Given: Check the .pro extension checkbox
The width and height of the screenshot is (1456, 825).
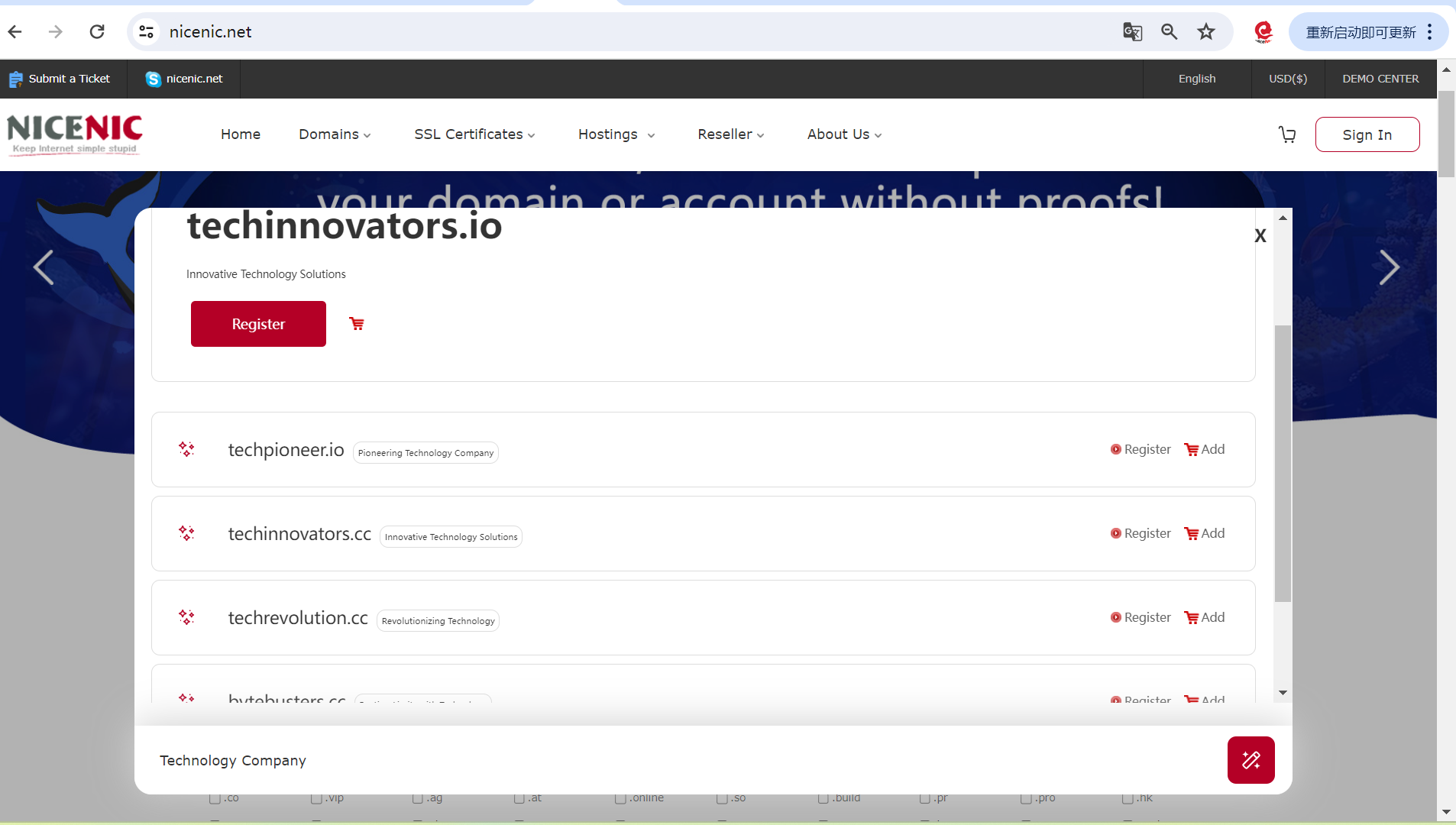Looking at the screenshot, I should [1026, 798].
